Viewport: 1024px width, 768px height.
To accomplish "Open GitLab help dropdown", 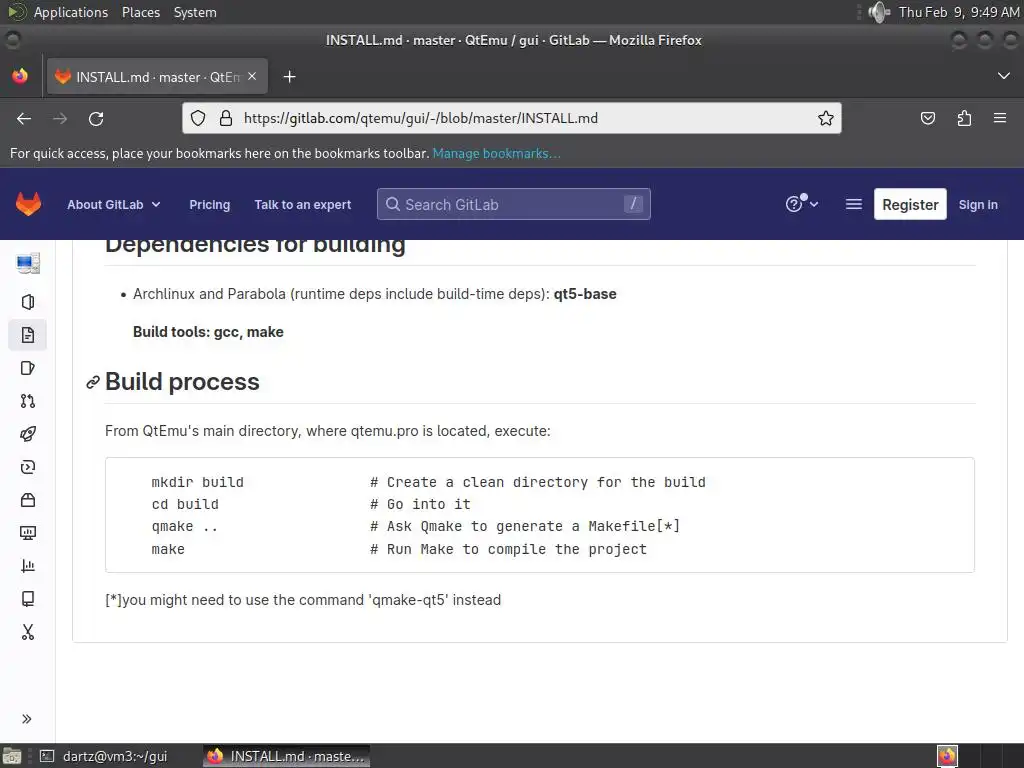I will point(801,204).
